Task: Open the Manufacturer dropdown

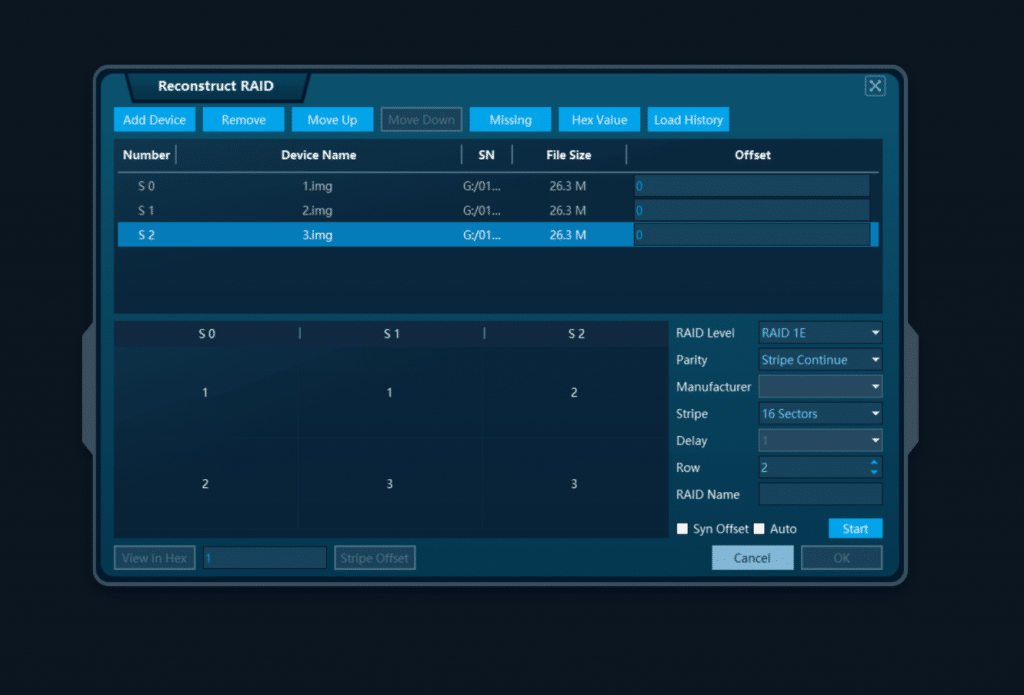Action: point(820,387)
